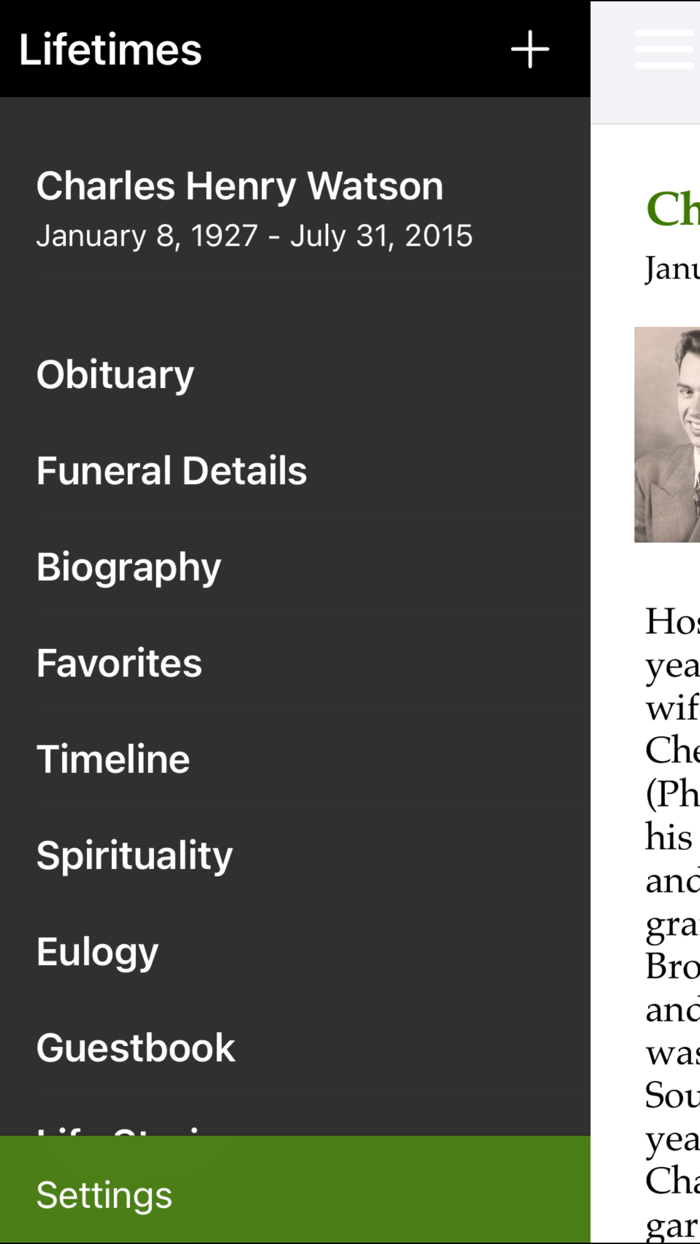Tap the date line under the green heading
The width and height of the screenshot is (700, 1244).
(672, 269)
